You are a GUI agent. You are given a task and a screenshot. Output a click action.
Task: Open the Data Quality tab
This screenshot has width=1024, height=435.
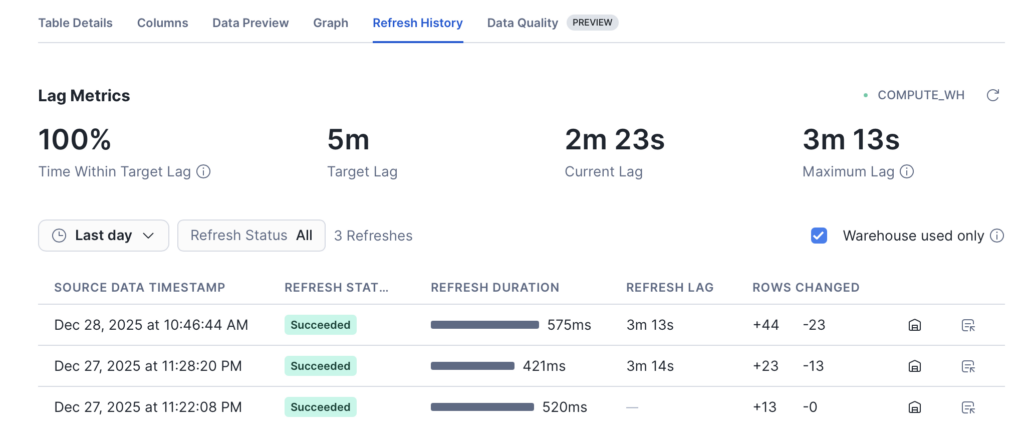click(523, 22)
